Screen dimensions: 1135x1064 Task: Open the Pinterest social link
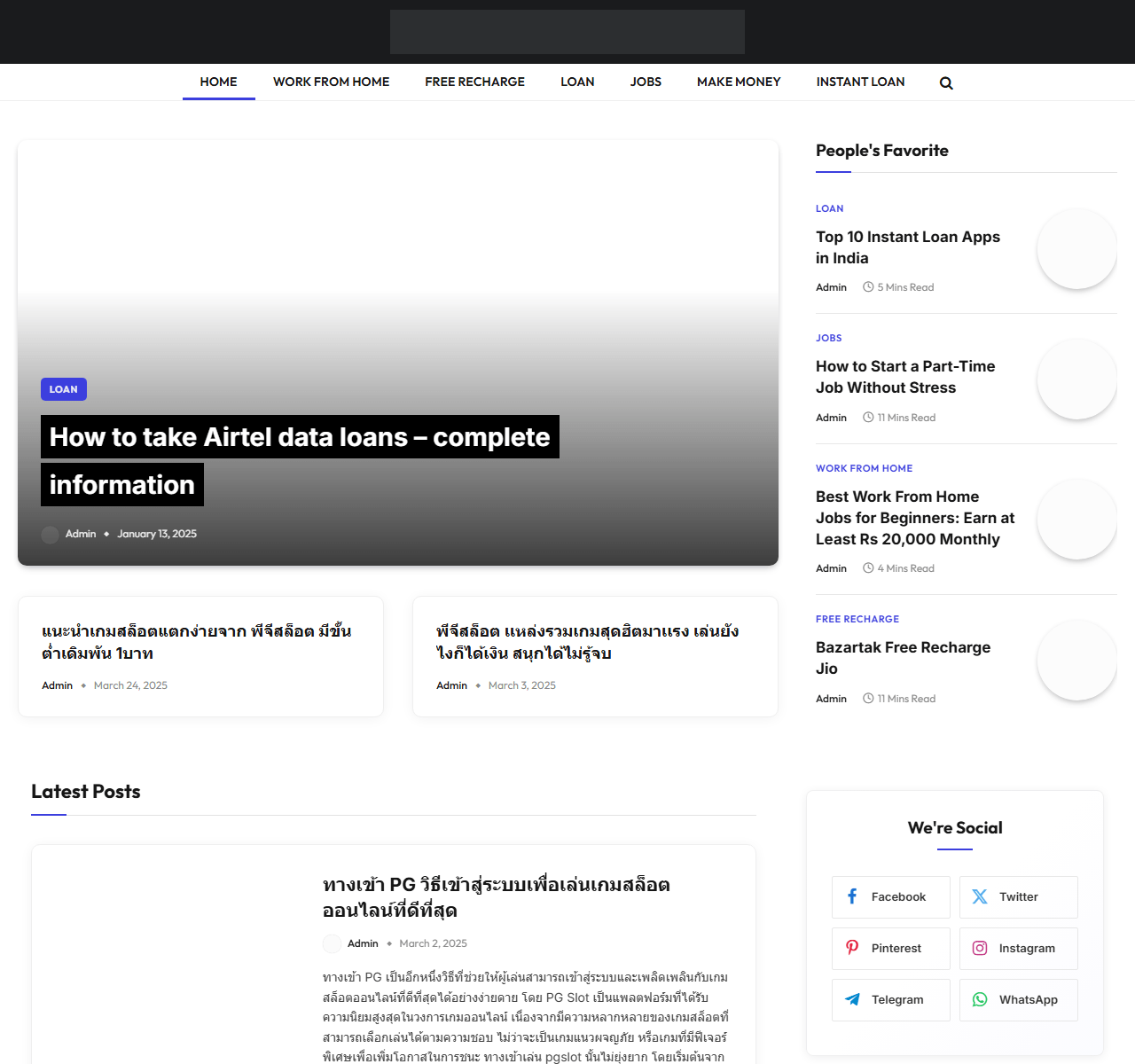click(890, 949)
